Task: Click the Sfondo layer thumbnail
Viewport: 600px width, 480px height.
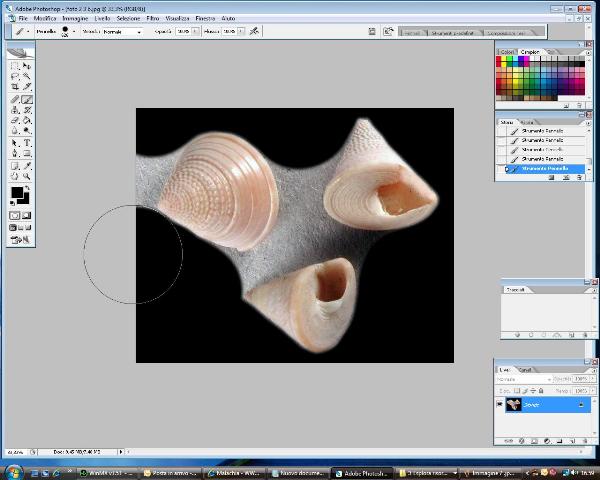Action: 513,405
